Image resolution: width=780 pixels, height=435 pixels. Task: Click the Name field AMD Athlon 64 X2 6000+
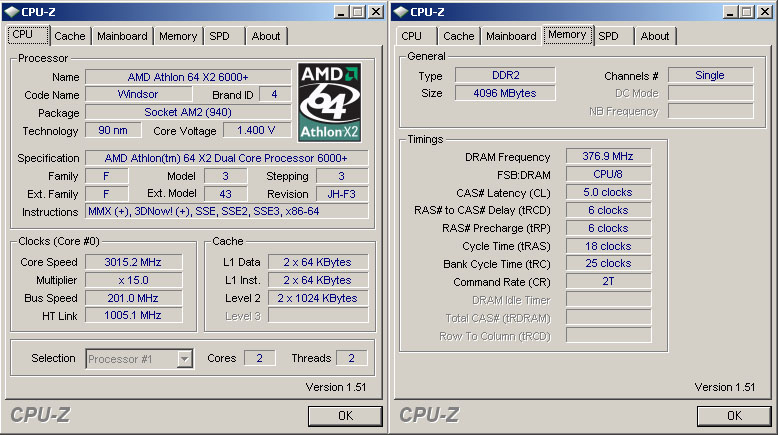[188, 77]
